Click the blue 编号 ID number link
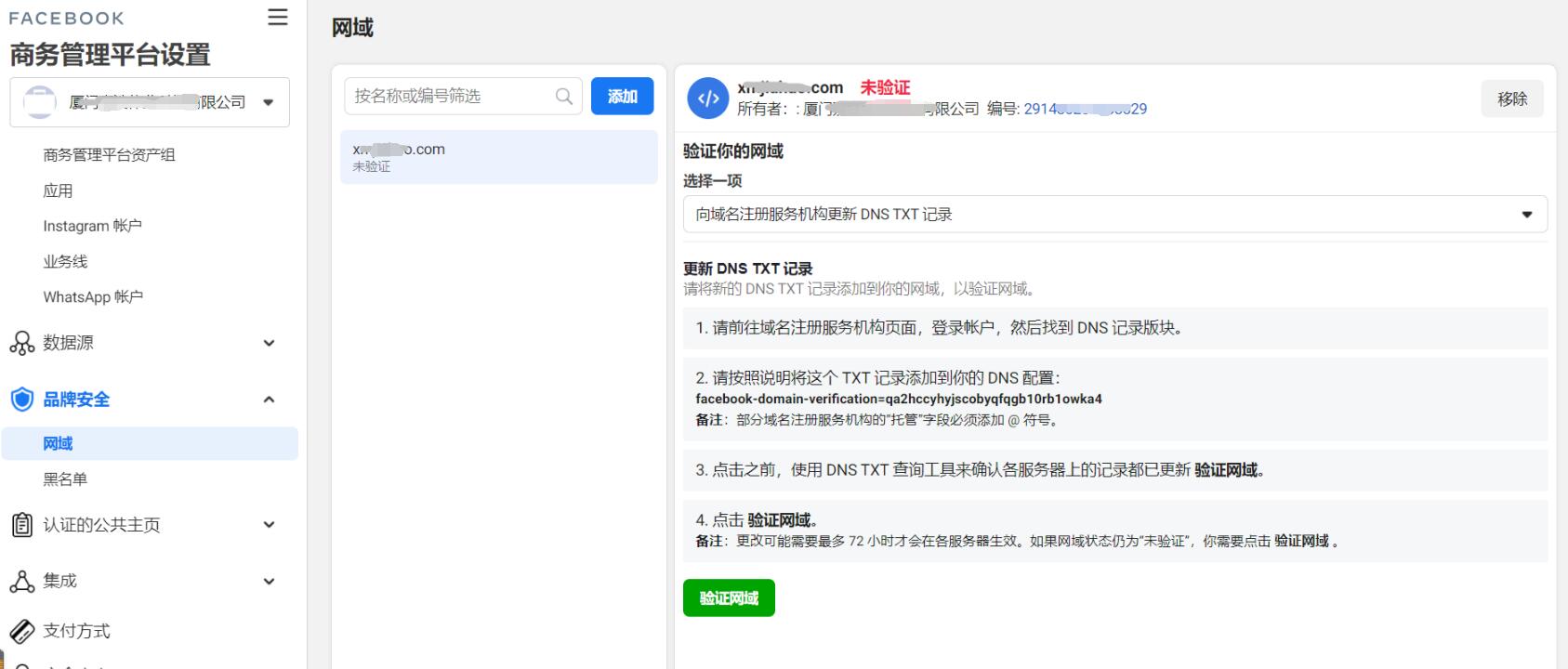The height and width of the screenshot is (669, 1568). point(1085,109)
